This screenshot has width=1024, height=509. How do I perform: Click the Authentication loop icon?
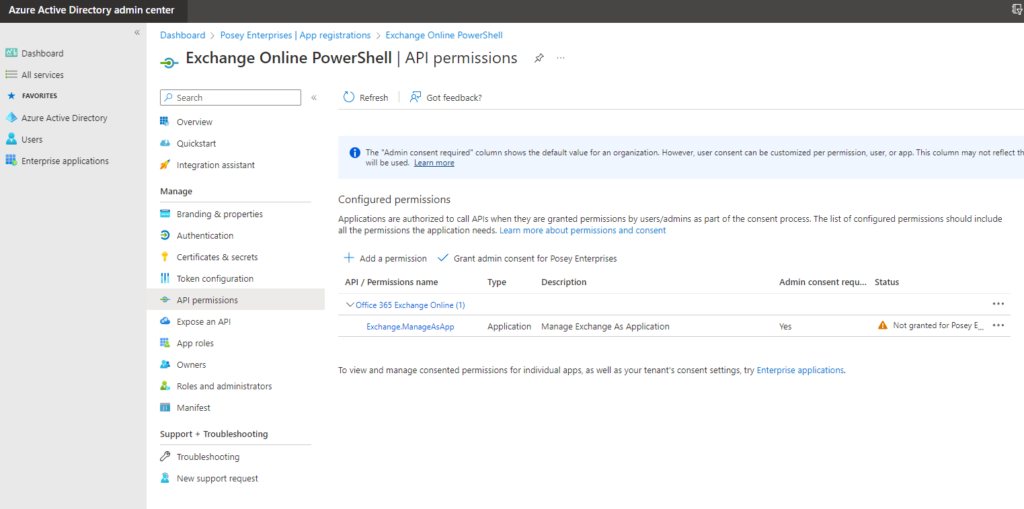pyautogui.click(x=165, y=235)
